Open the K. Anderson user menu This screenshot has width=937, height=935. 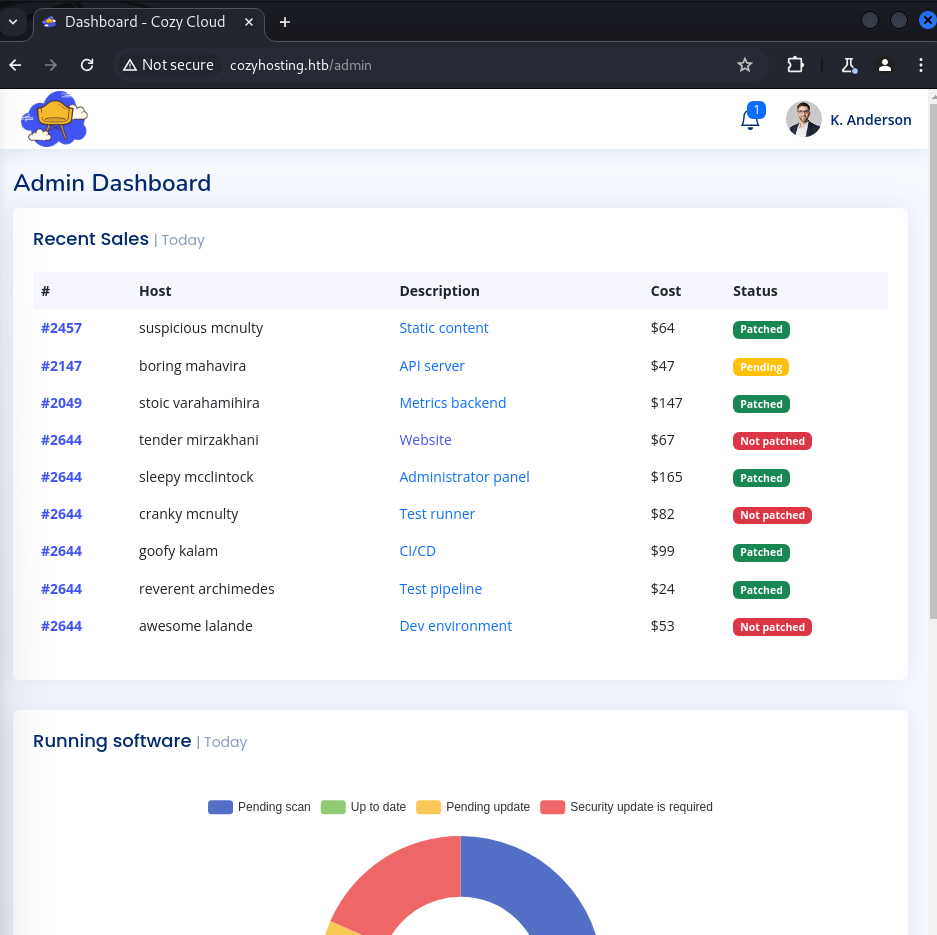tap(870, 120)
